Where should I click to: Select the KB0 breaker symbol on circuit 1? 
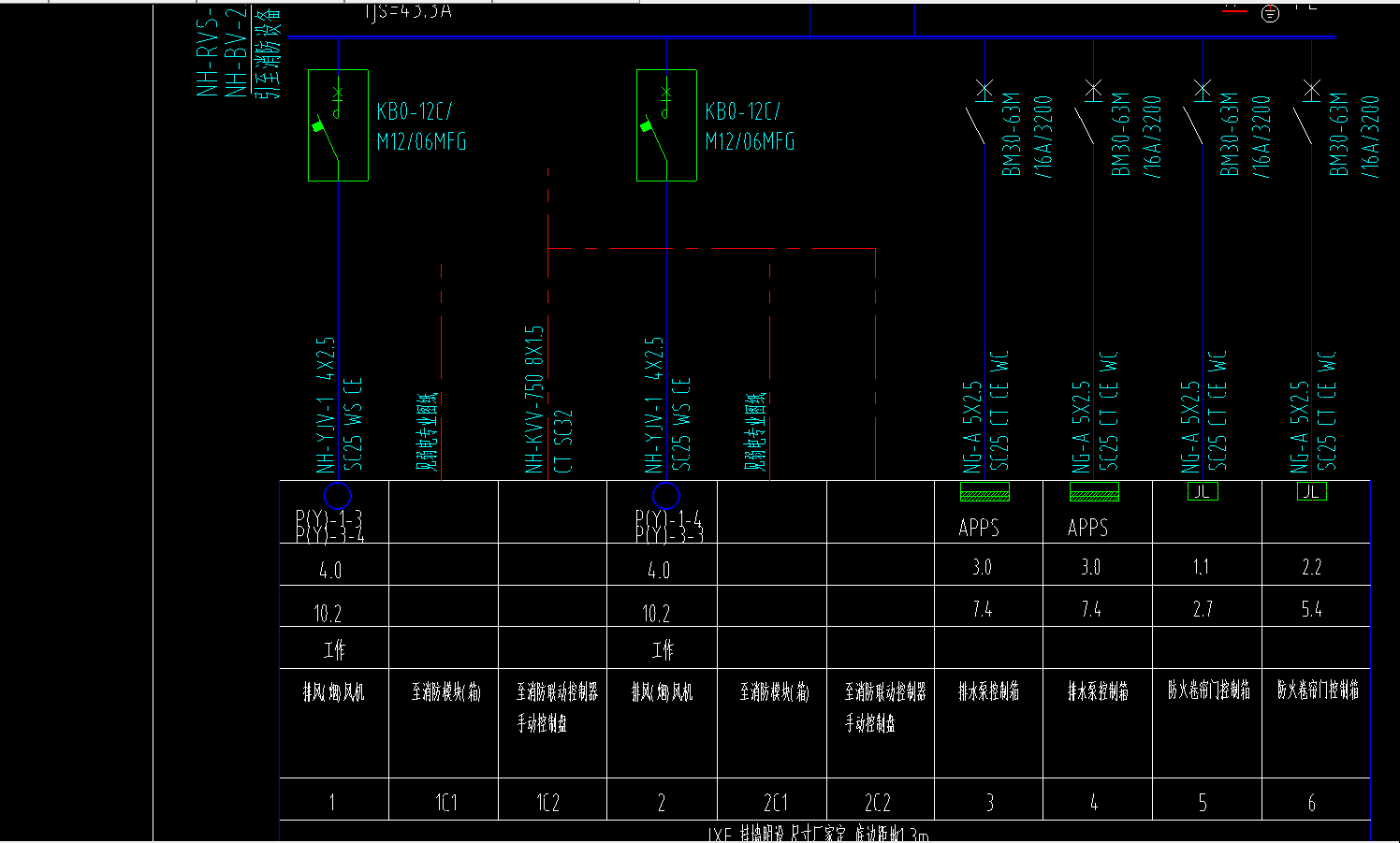click(338, 125)
